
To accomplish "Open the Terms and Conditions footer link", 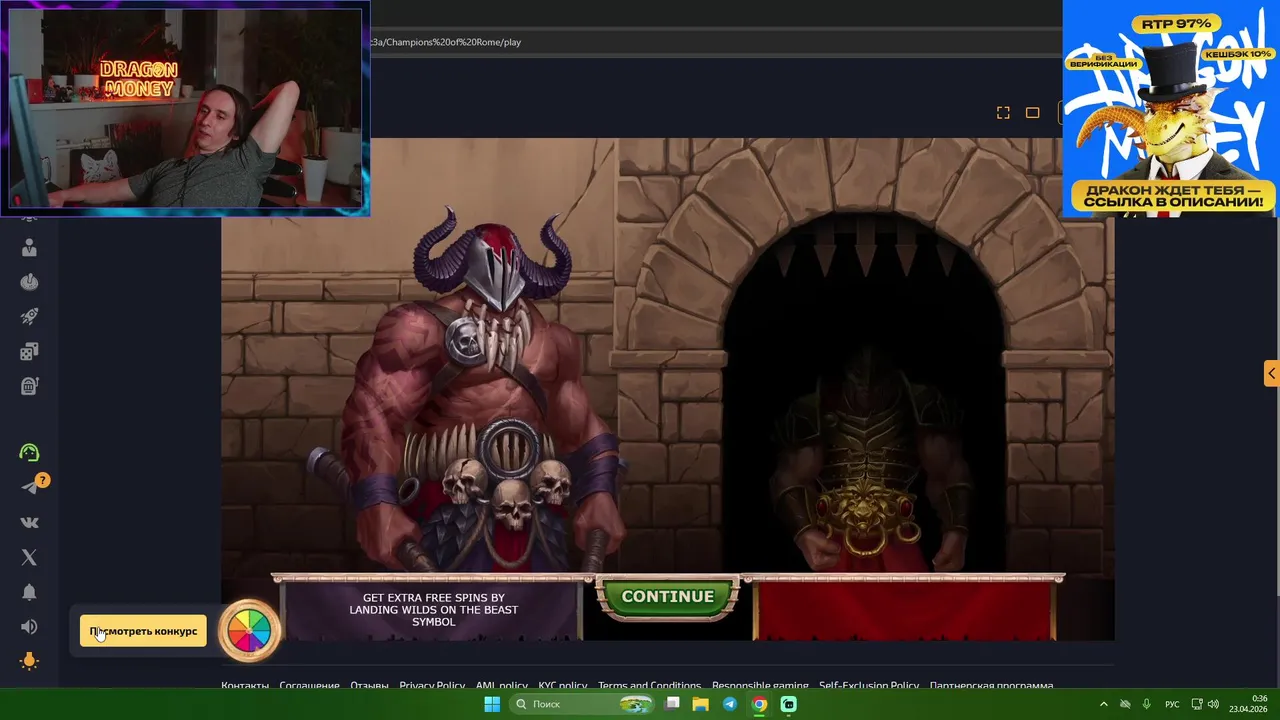I will (x=649, y=686).
